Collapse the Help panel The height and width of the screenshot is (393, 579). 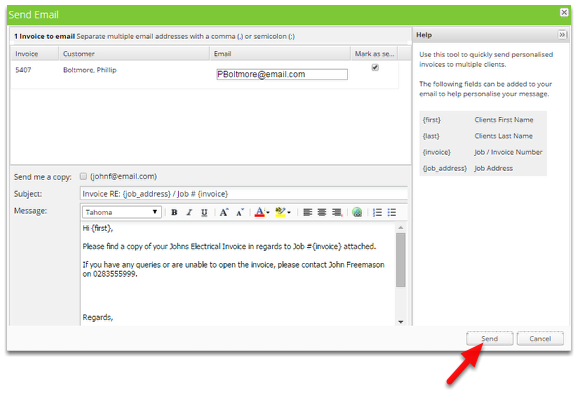click(562, 35)
